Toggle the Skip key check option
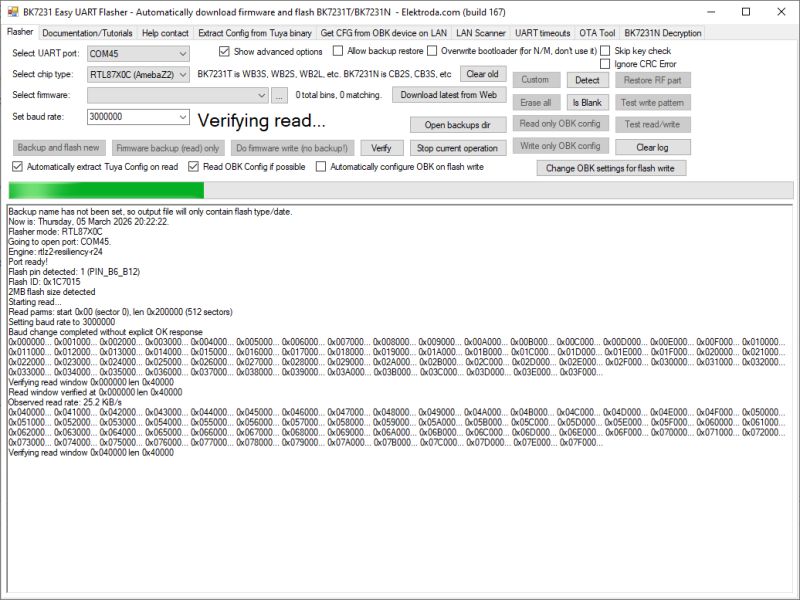Viewport: 800px width, 600px height. 604,51
